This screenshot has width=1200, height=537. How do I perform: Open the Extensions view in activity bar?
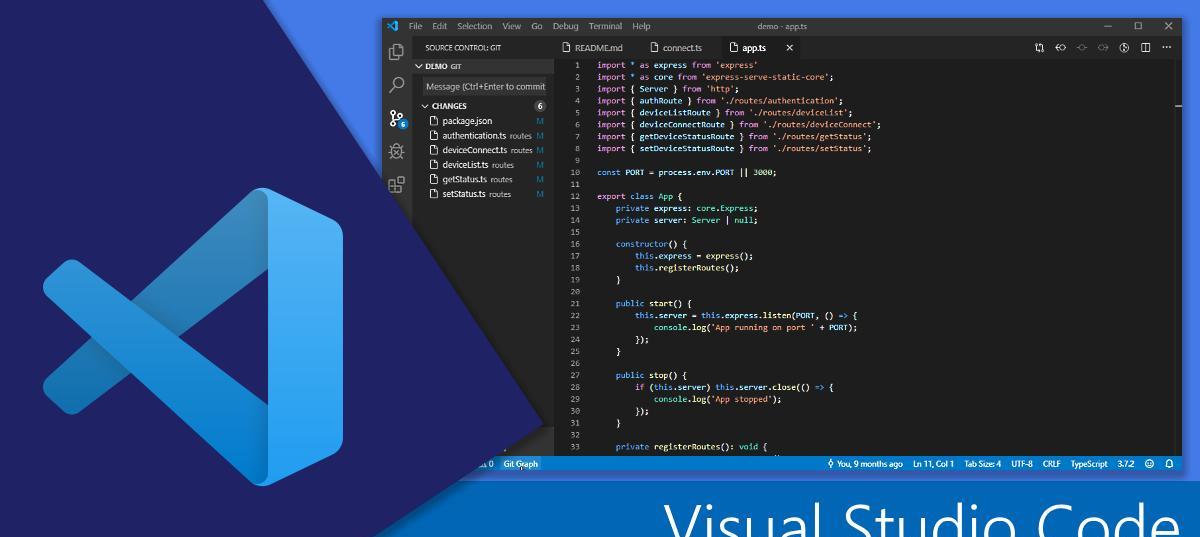click(397, 185)
